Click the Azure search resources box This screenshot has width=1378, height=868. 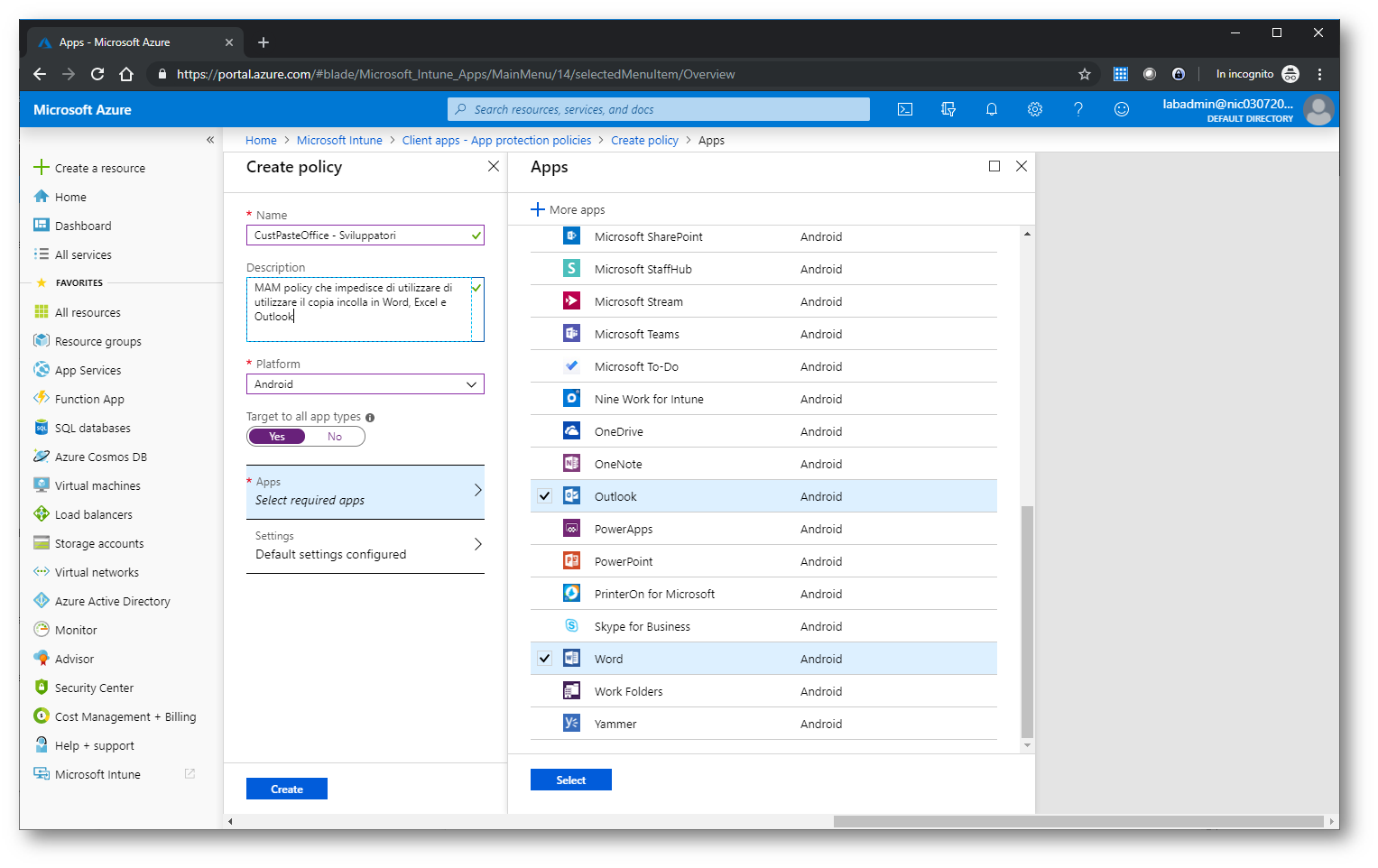[659, 109]
